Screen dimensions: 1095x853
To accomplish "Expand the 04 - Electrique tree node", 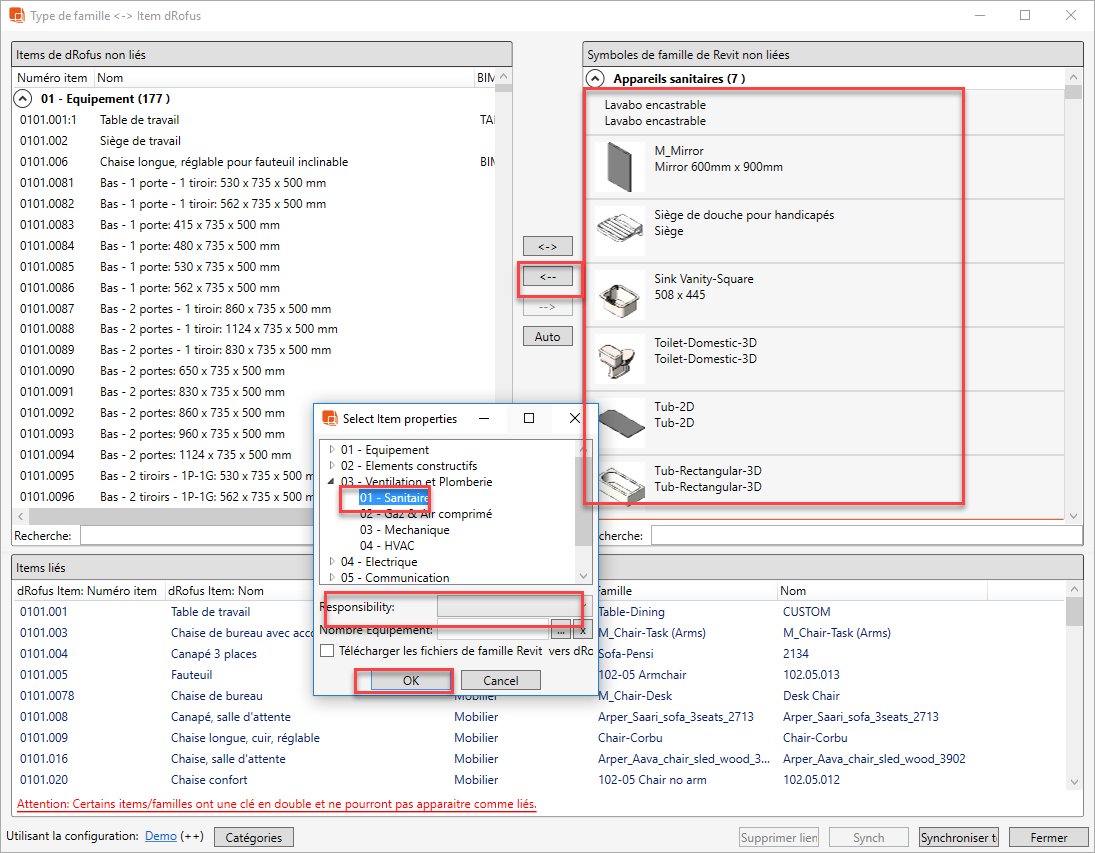I will (x=331, y=562).
